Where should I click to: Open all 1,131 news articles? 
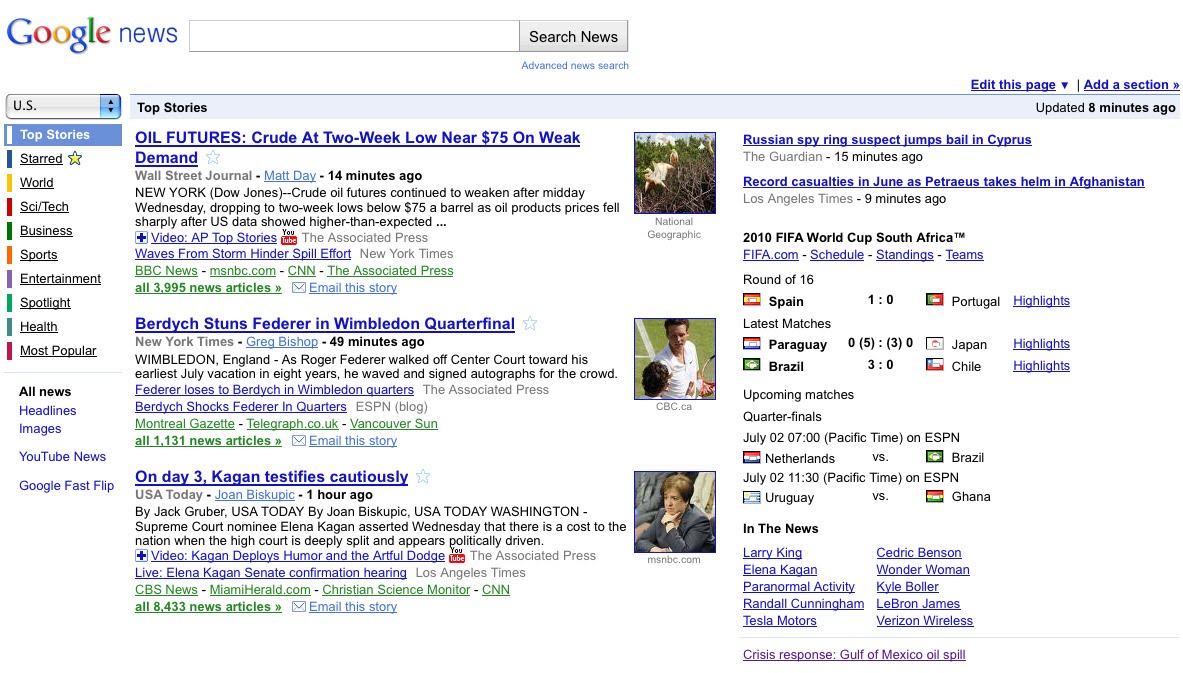(208, 441)
